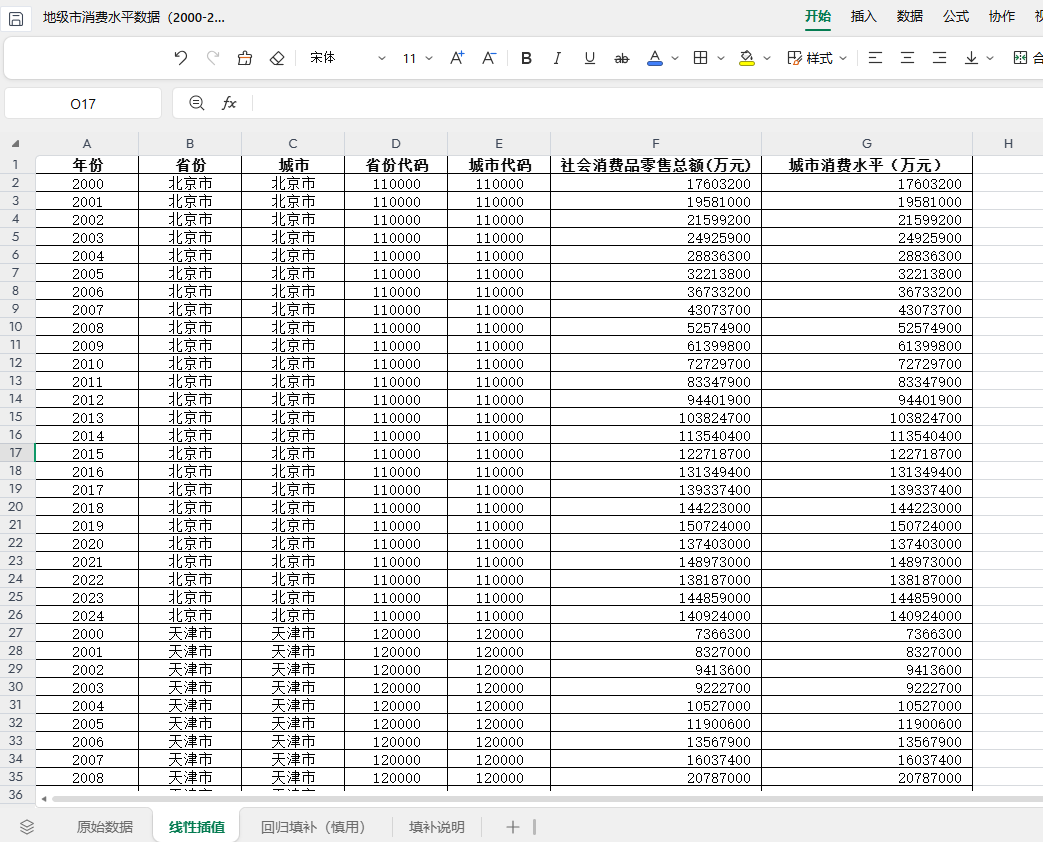The height and width of the screenshot is (842, 1043).
Task: Open the 插入 ribbon tab
Action: 863,17
